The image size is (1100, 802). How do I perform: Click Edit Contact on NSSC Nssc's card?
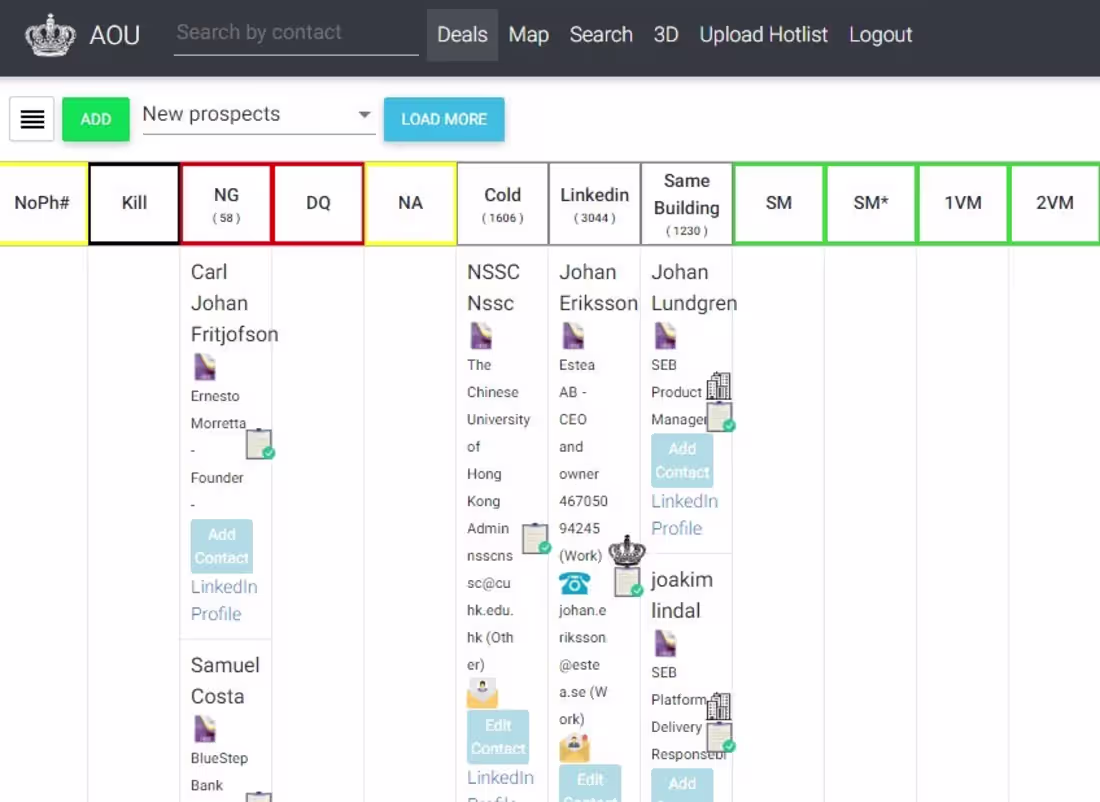[x=498, y=737]
